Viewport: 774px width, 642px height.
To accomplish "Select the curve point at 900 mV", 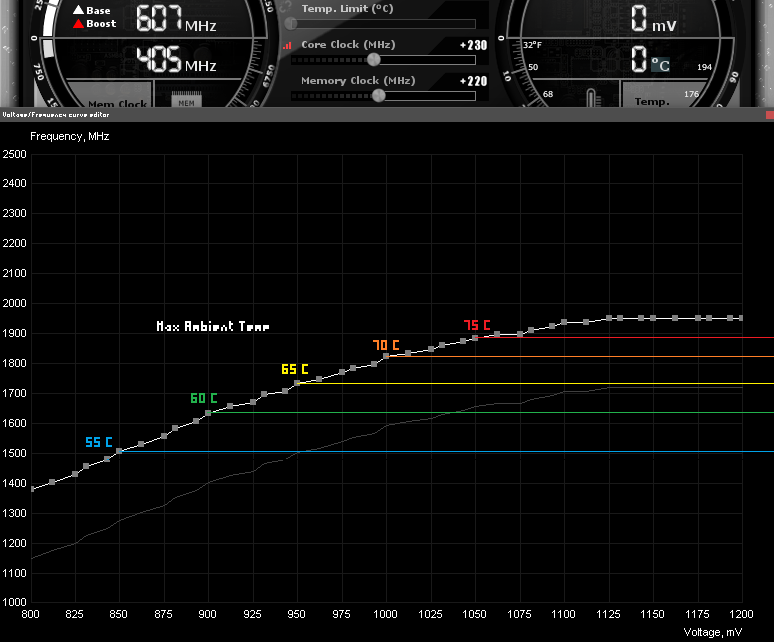I will (x=208, y=413).
